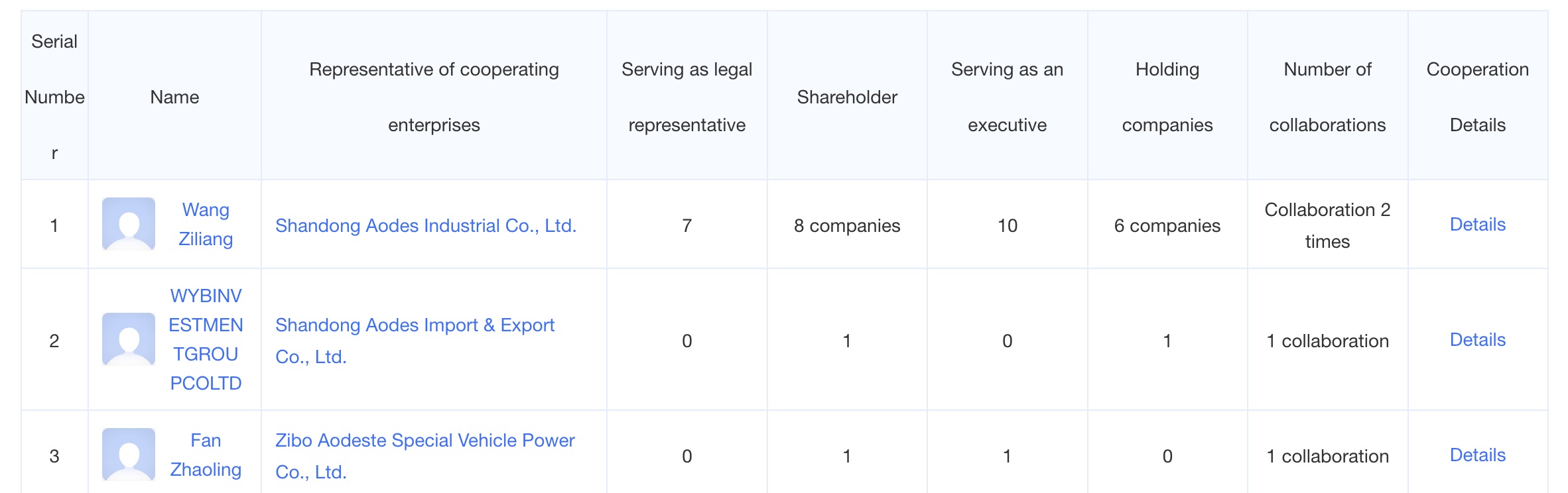Open Zibo Aodeste Special Vehicle Power link
The image size is (1568, 493).
click(425, 441)
